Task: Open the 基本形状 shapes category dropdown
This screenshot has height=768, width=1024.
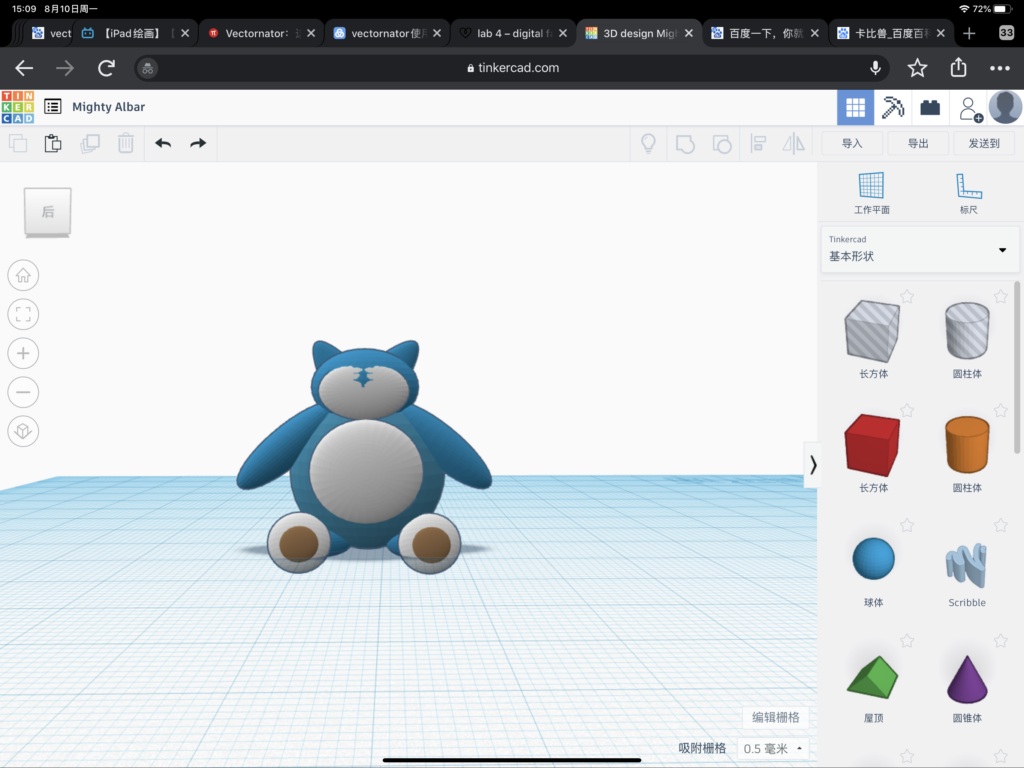Action: tap(919, 249)
